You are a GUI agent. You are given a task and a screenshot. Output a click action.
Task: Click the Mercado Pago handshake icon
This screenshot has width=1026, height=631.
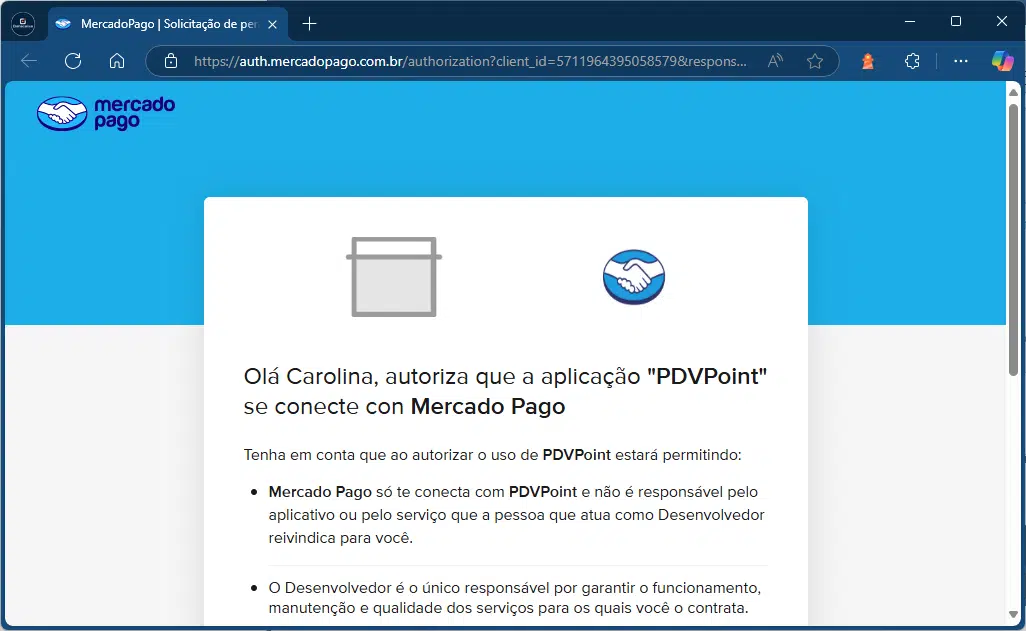633,277
